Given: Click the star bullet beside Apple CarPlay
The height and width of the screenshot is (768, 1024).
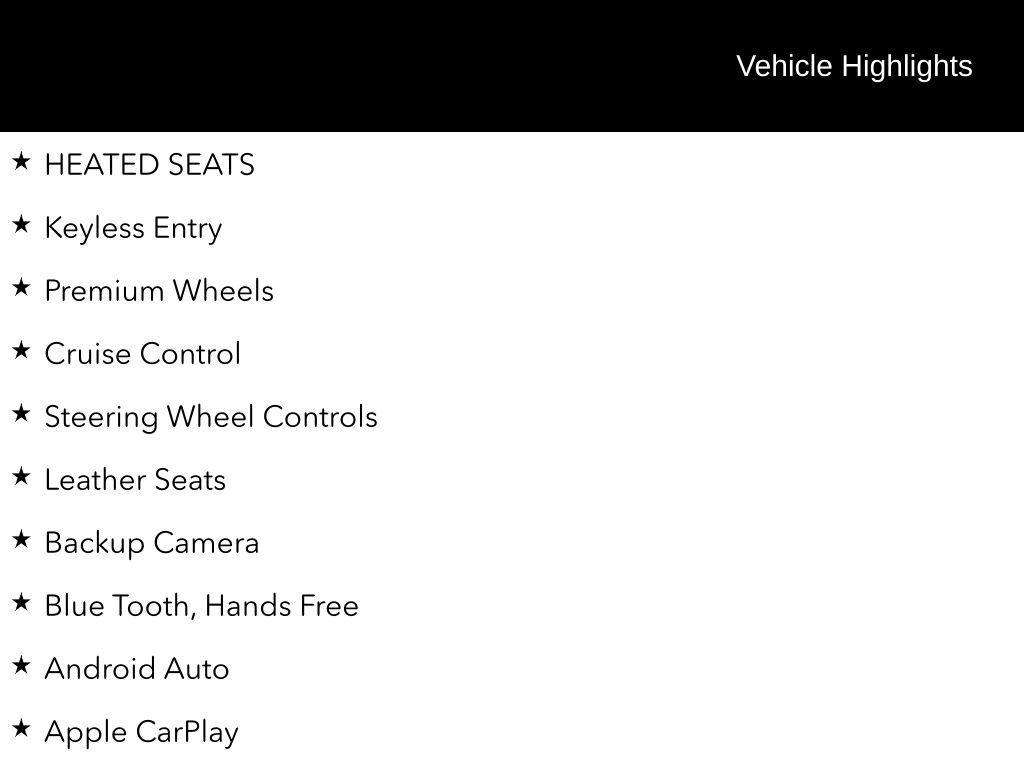Looking at the screenshot, I should pyautogui.click(x=21, y=729).
